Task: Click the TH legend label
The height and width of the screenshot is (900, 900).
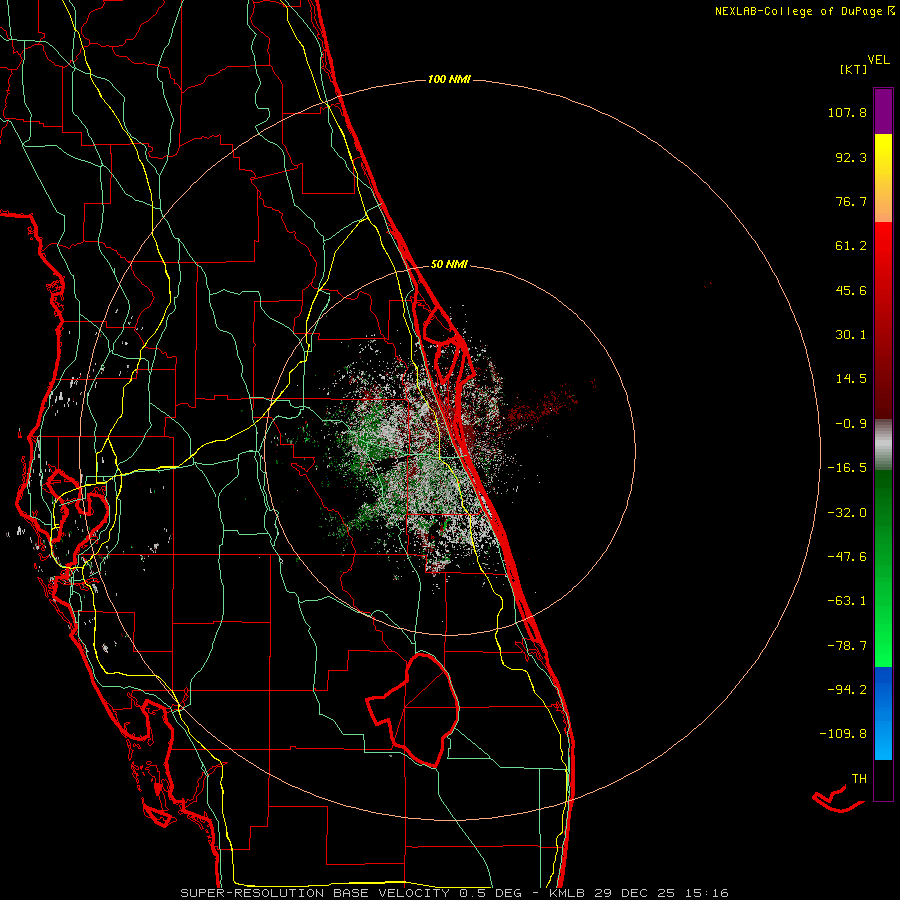Action: pos(859,779)
